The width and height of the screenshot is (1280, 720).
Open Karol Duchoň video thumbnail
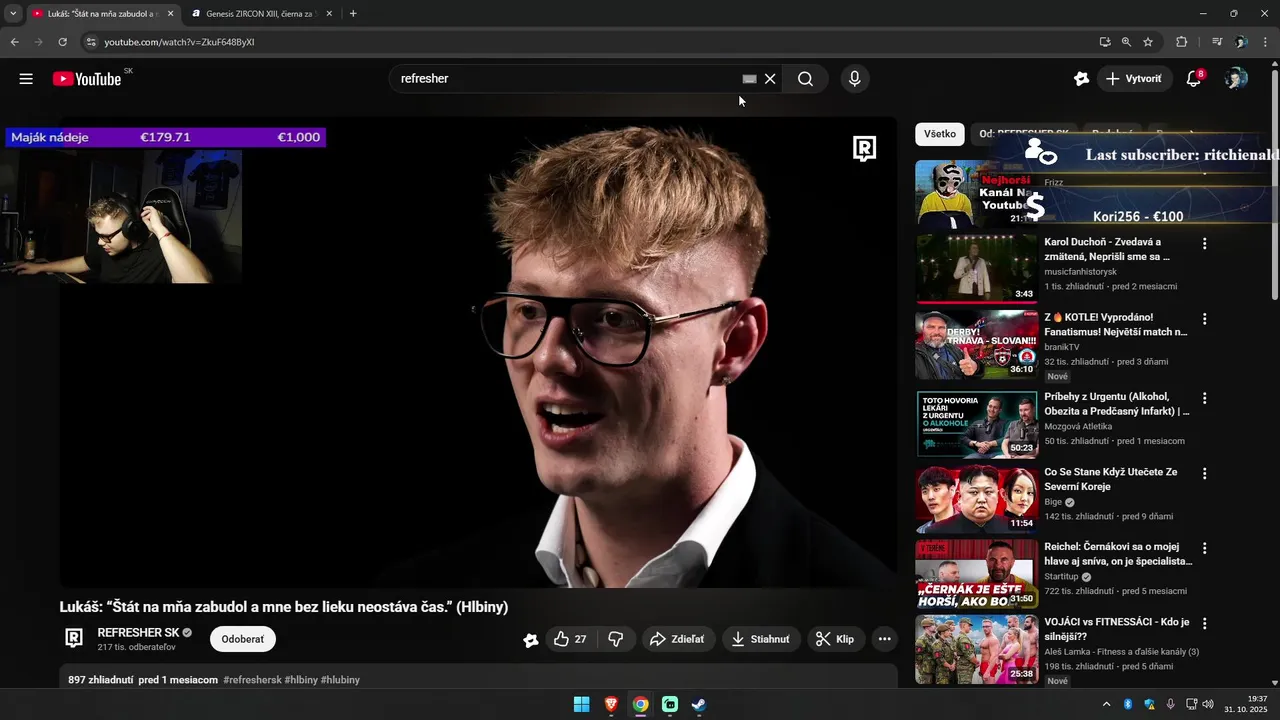(977, 268)
